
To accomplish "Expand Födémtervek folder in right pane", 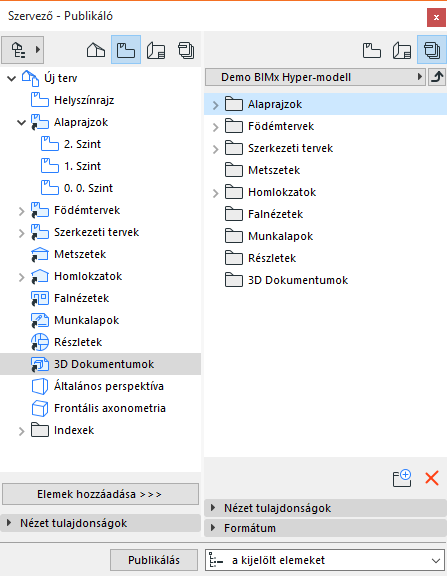I will coord(216,127).
